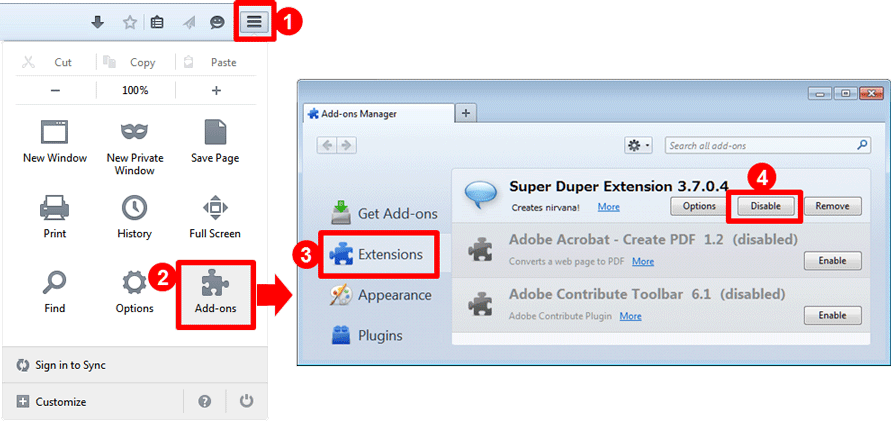Open the gear tools dropdown in Add-ons Manager

coord(639,145)
